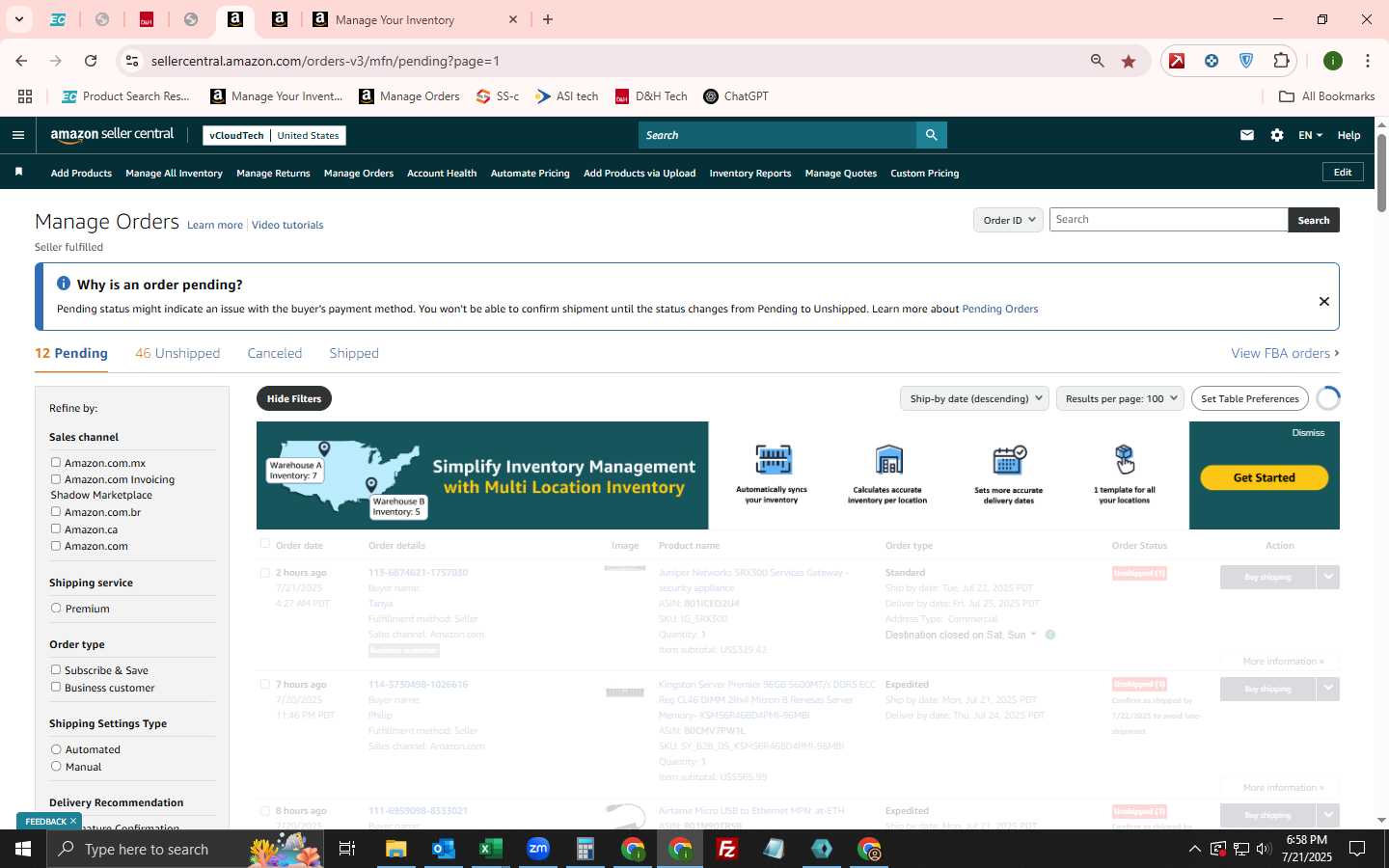Open Manage All Inventory menu item
1389x868 pixels.
tap(174, 173)
